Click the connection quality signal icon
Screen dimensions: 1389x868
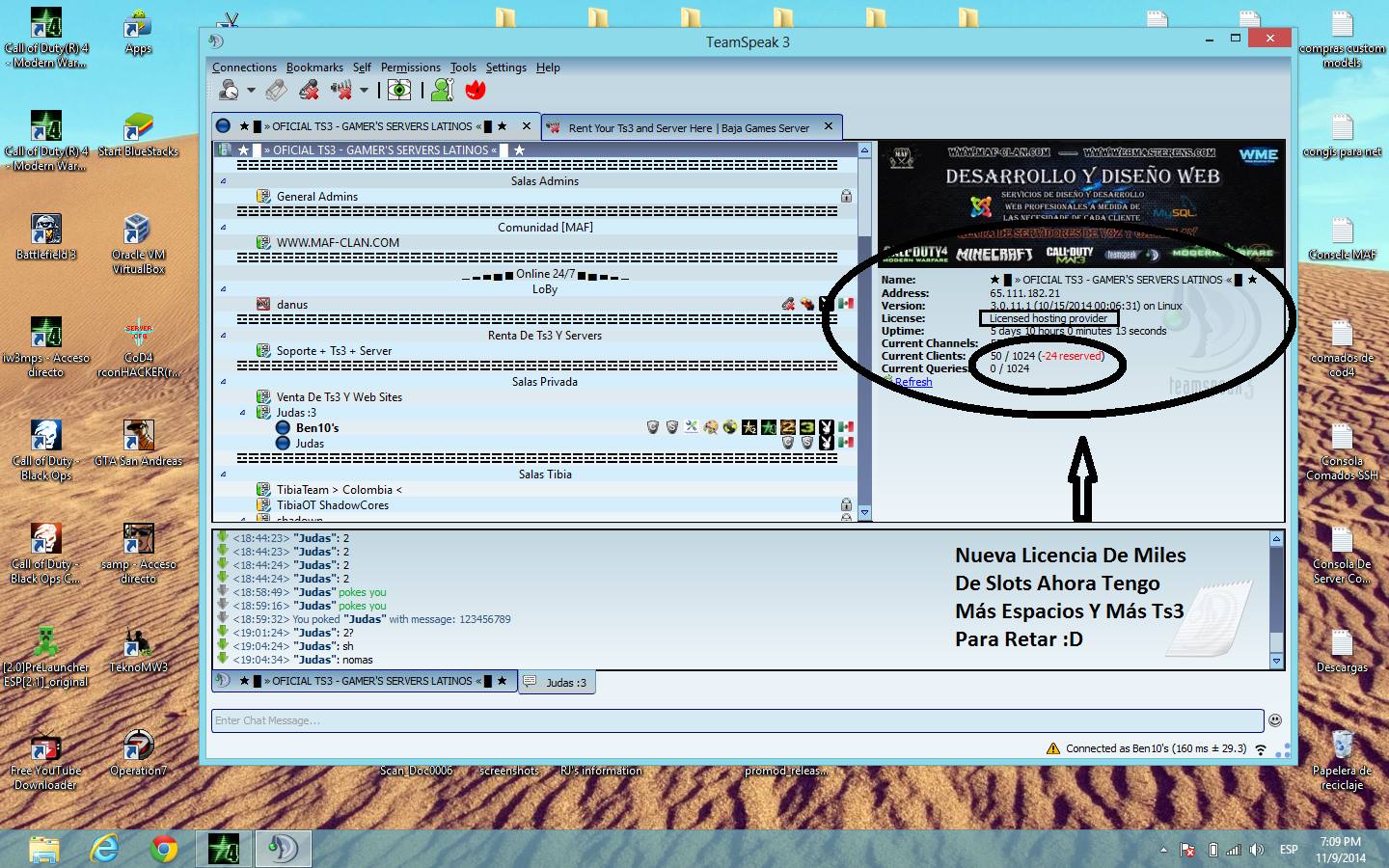point(1261,749)
